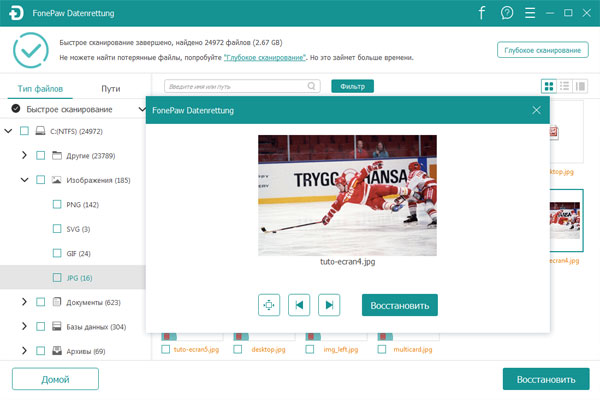Switch to thumbnail grid view
Viewport: 600px width, 400px height.
548,86
